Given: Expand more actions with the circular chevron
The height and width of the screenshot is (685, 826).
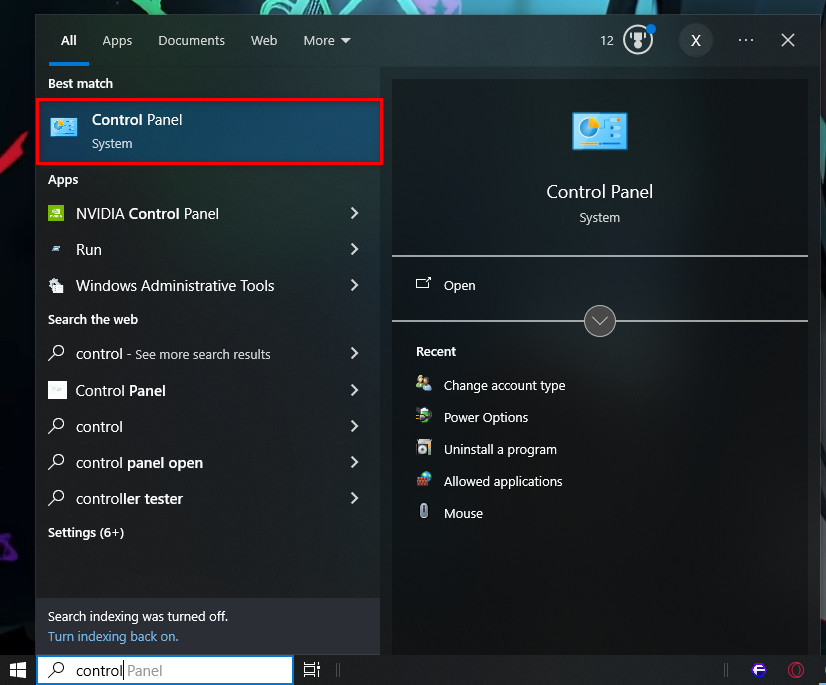Looking at the screenshot, I should [x=599, y=320].
